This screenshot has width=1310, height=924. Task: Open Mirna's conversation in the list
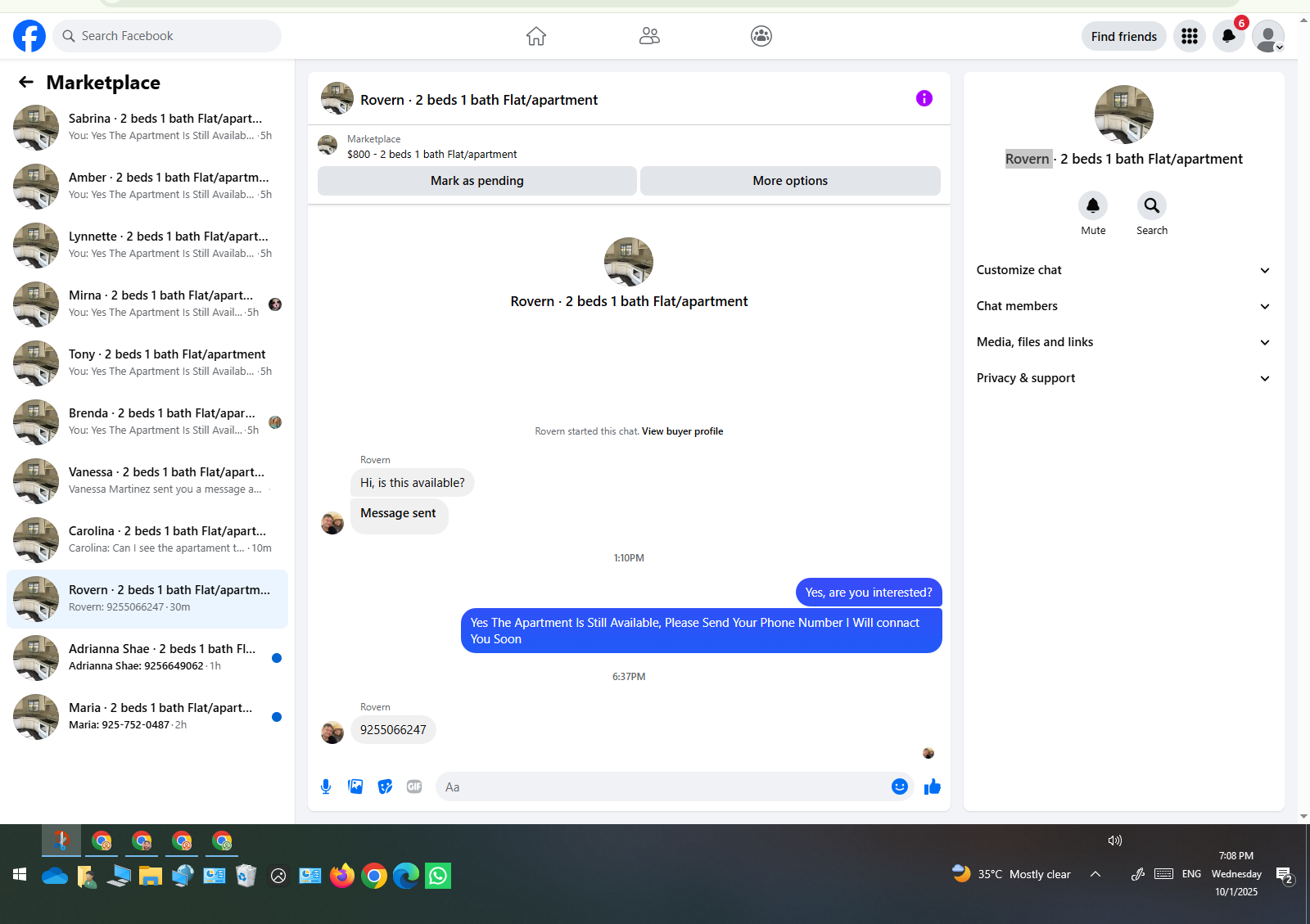pyautogui.click(x=147, y=304)
